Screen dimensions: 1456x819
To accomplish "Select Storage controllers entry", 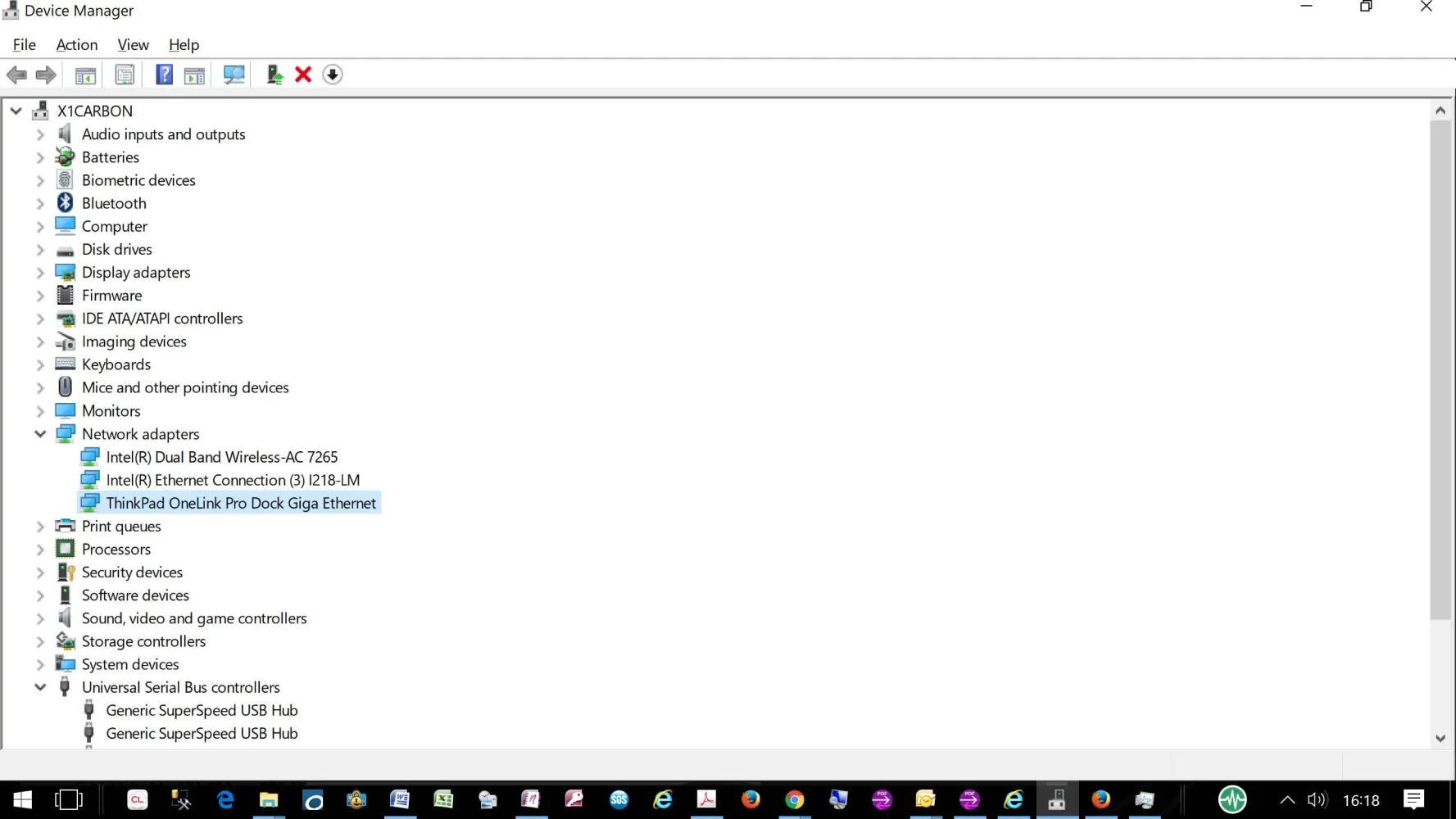I will pos(143,641).
